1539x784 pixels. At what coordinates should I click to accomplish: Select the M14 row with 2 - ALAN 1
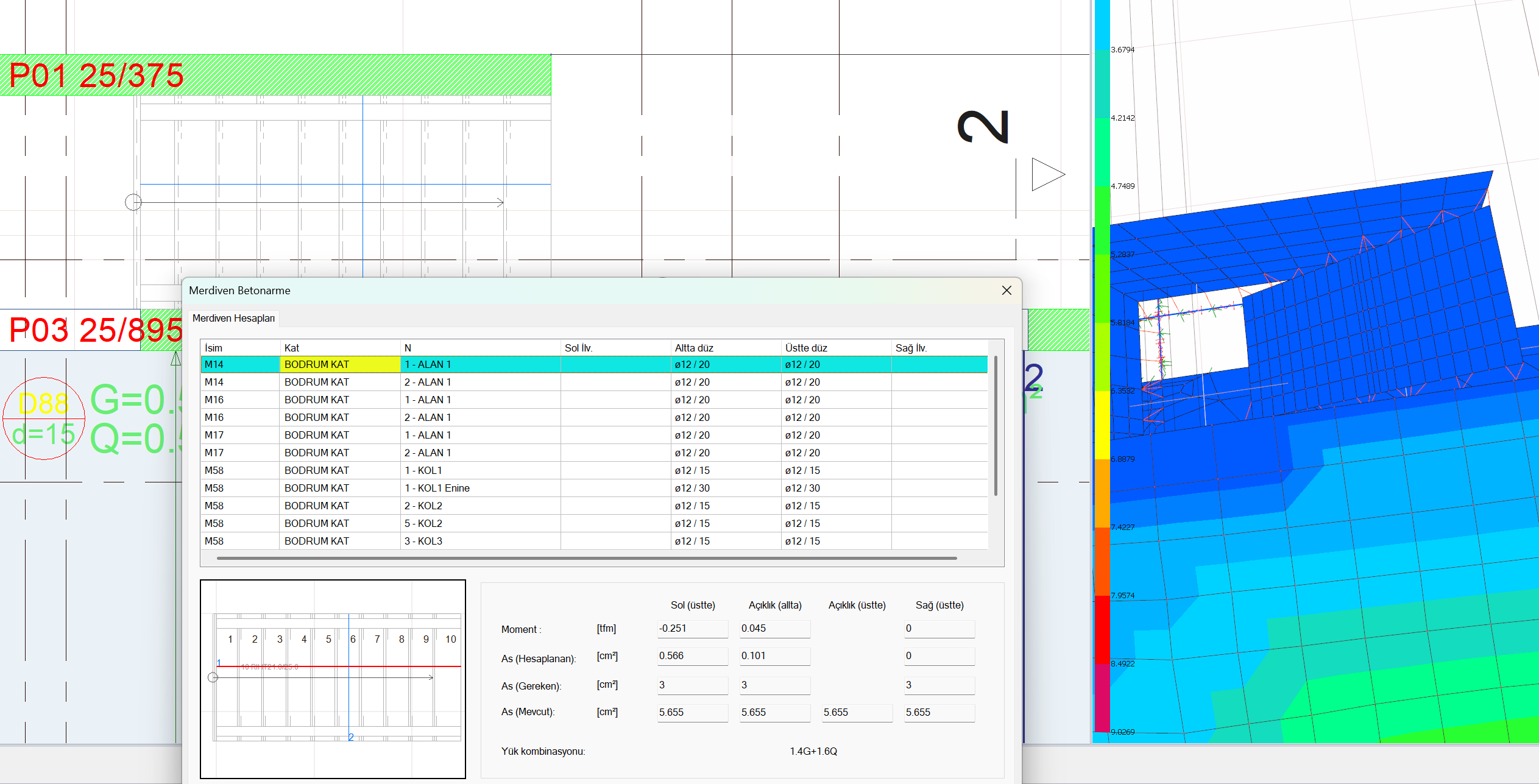click(x=426, y=382)
